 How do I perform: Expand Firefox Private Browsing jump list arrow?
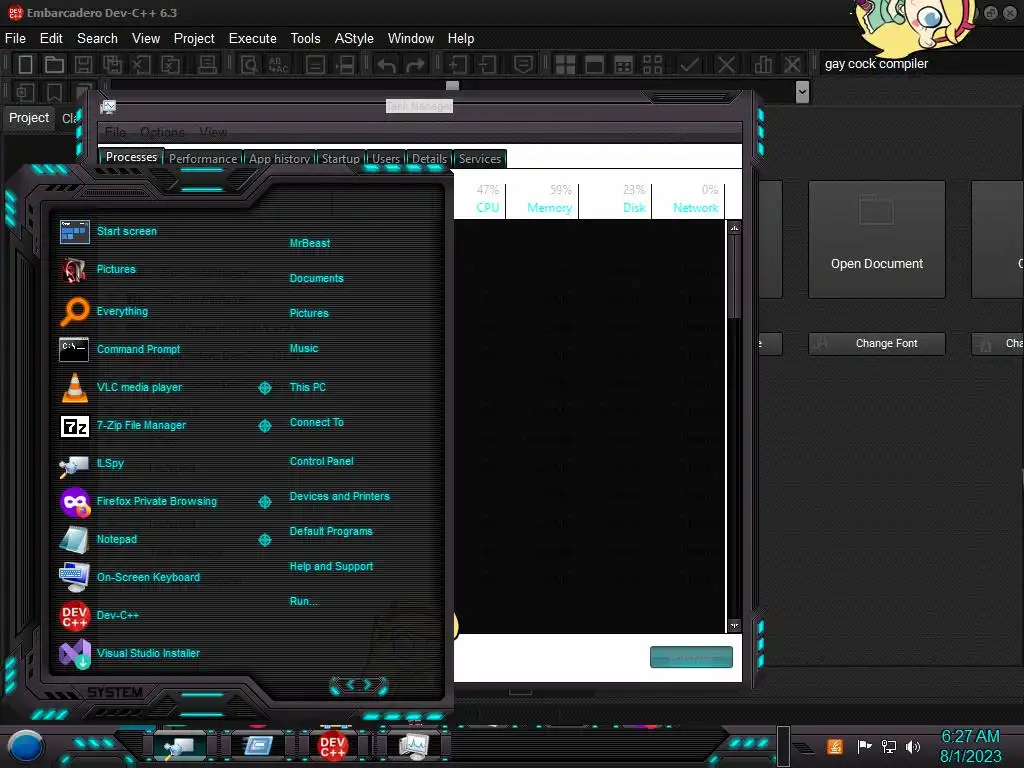click(x=264, y=502)
